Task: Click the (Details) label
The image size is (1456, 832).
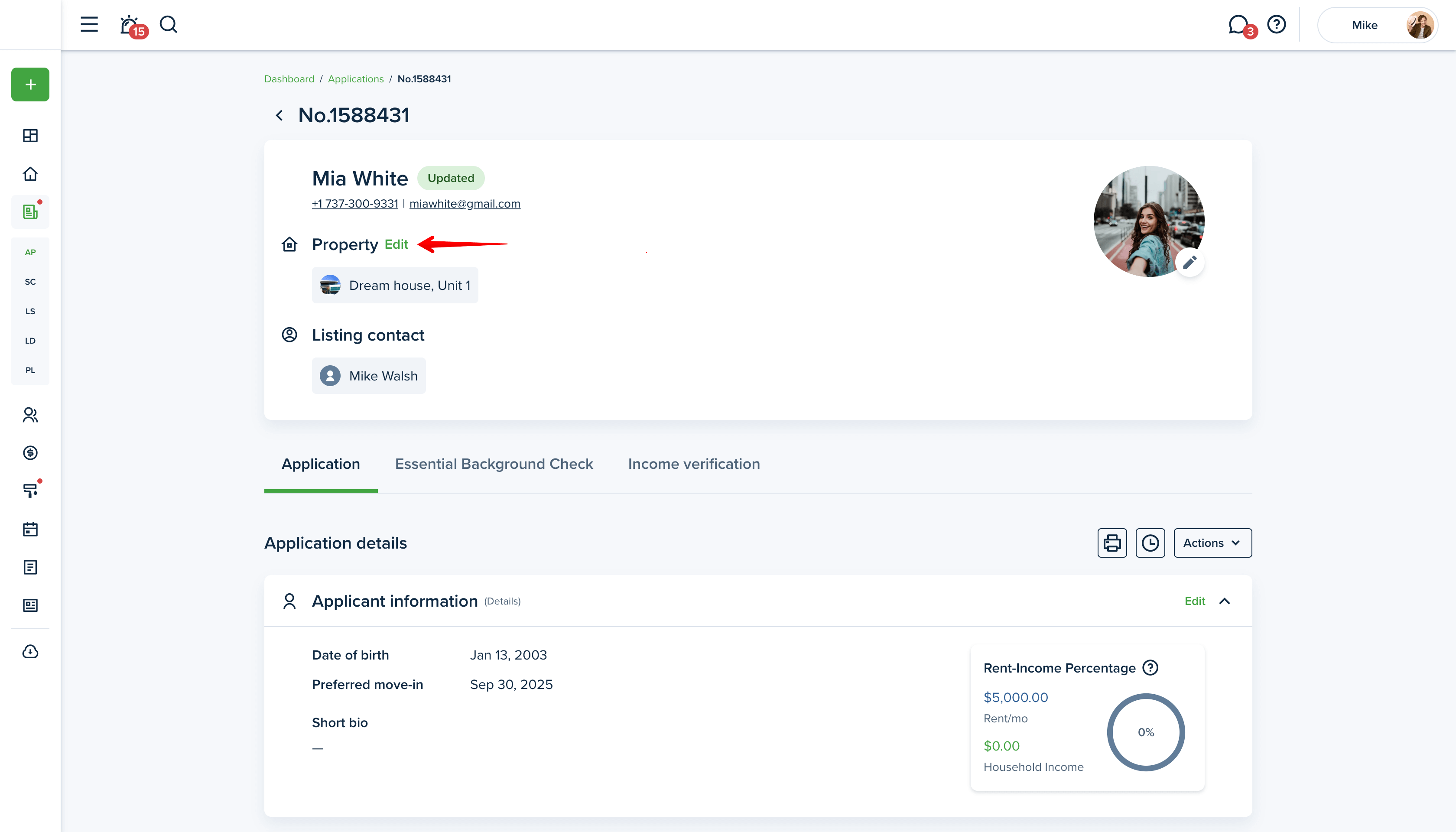Action: click(502, 601)
